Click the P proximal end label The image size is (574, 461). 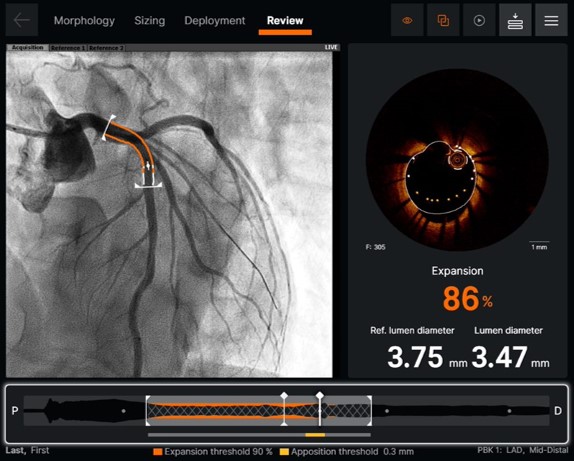pyautogui.click(x=15, y=410)
